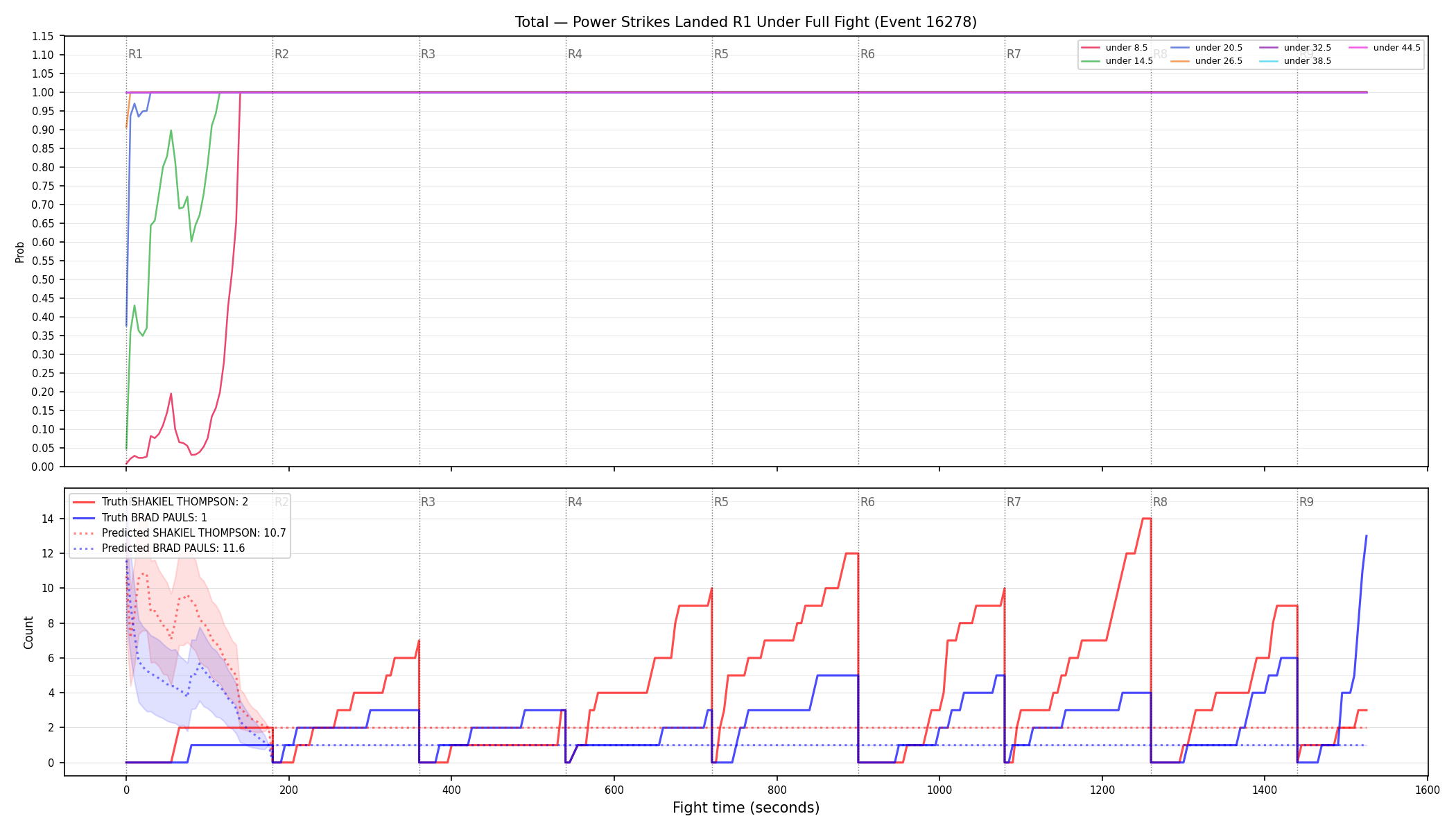This screenshot has height=832, width=1456.
Task: Click the 800 tick on the fight time axis
Action: pyautogui.click(x=777, y=790)
